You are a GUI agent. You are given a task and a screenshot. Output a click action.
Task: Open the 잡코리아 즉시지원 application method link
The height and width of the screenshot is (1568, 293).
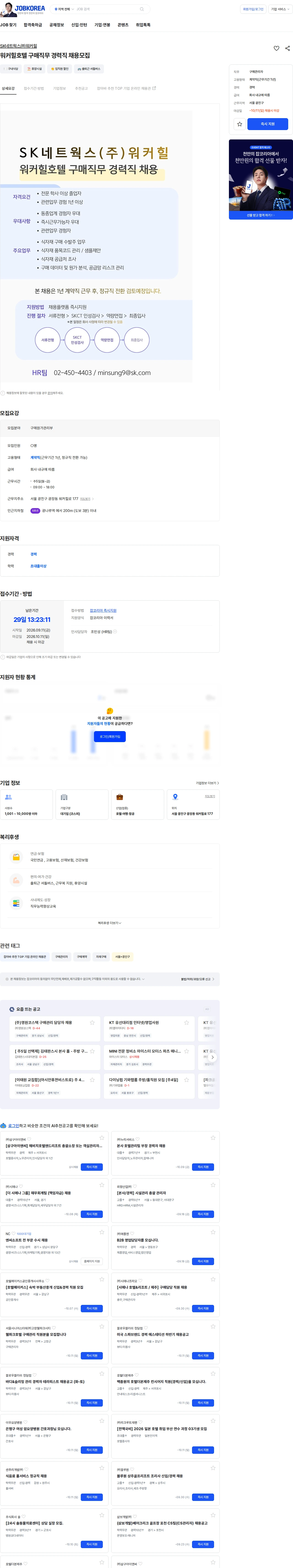pos(103,610)
